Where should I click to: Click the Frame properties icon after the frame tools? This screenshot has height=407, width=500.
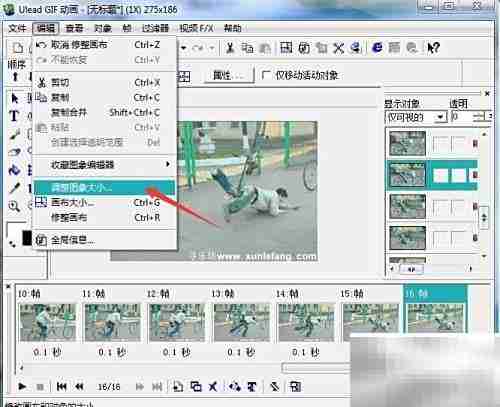click(295, 387)
